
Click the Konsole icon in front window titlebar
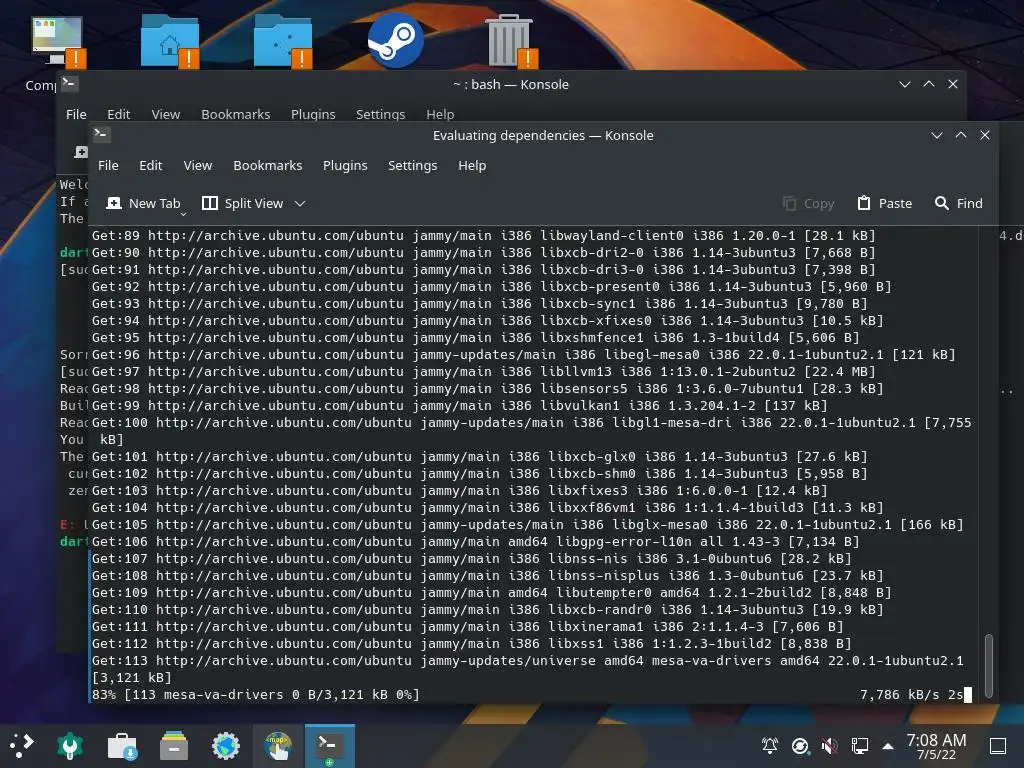(x=101, y=134)
